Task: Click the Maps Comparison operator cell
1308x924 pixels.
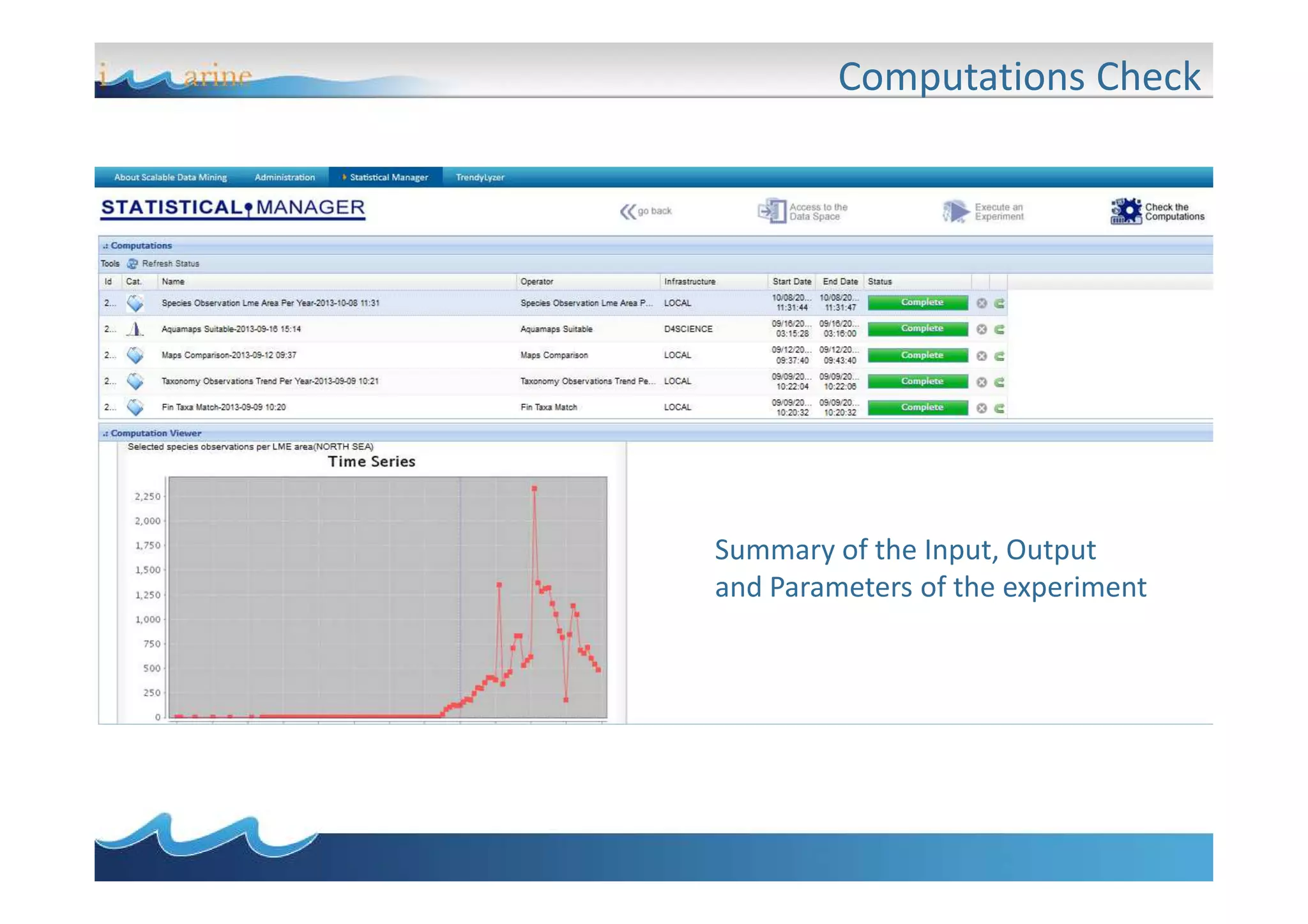Action: (x=554, y=356)
